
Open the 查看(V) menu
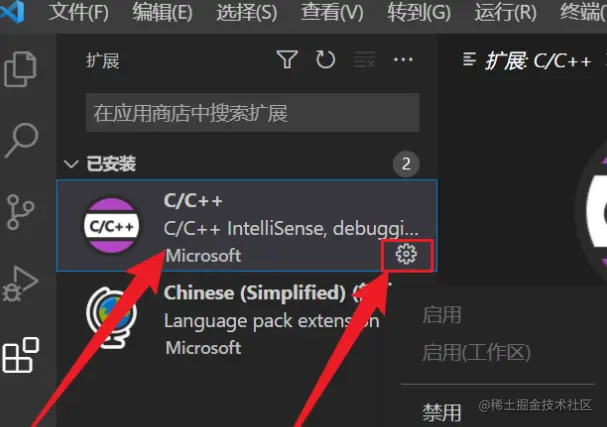point(332,12)
